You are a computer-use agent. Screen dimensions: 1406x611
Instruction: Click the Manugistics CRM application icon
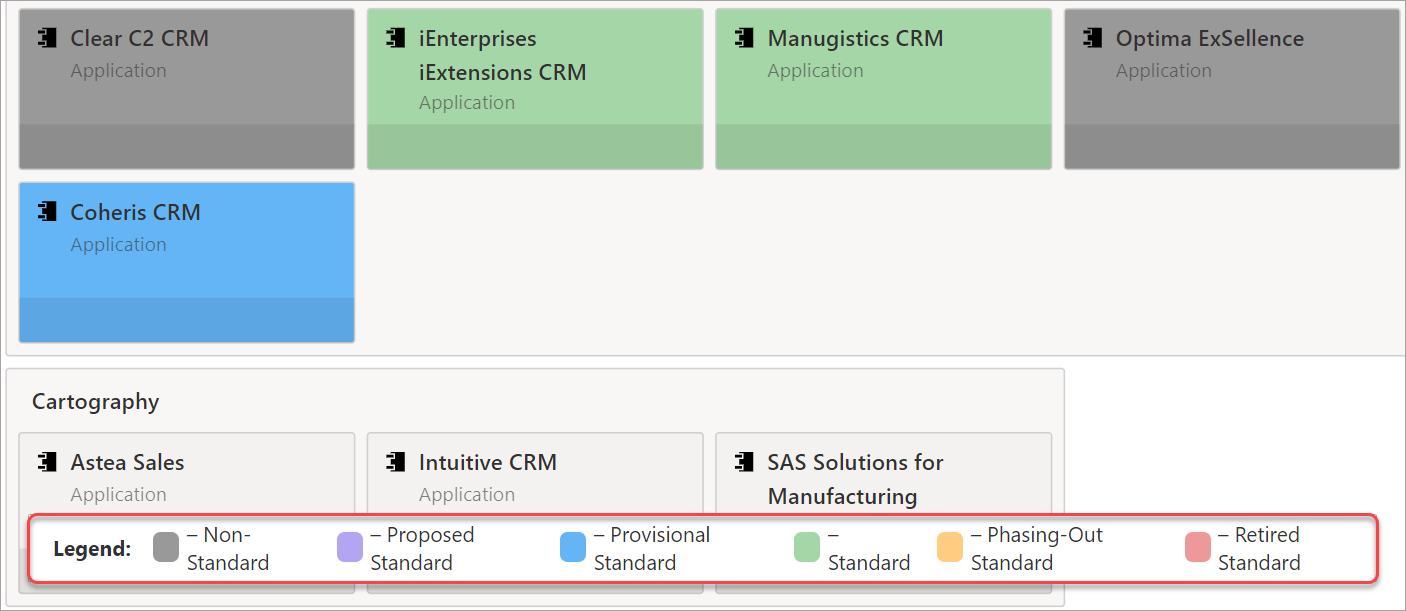[x=743, y=39]
